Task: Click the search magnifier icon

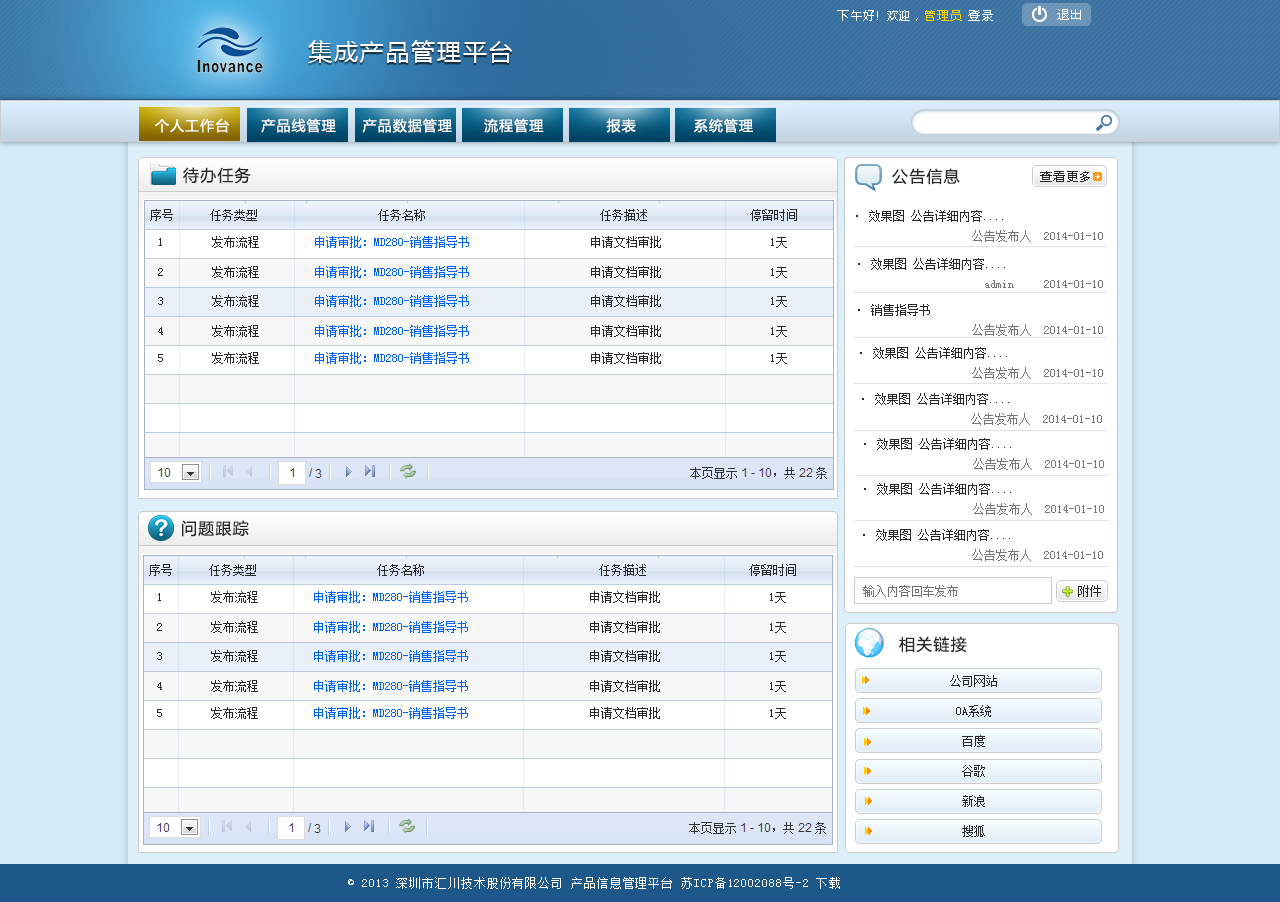Action: pos(1103,123)
